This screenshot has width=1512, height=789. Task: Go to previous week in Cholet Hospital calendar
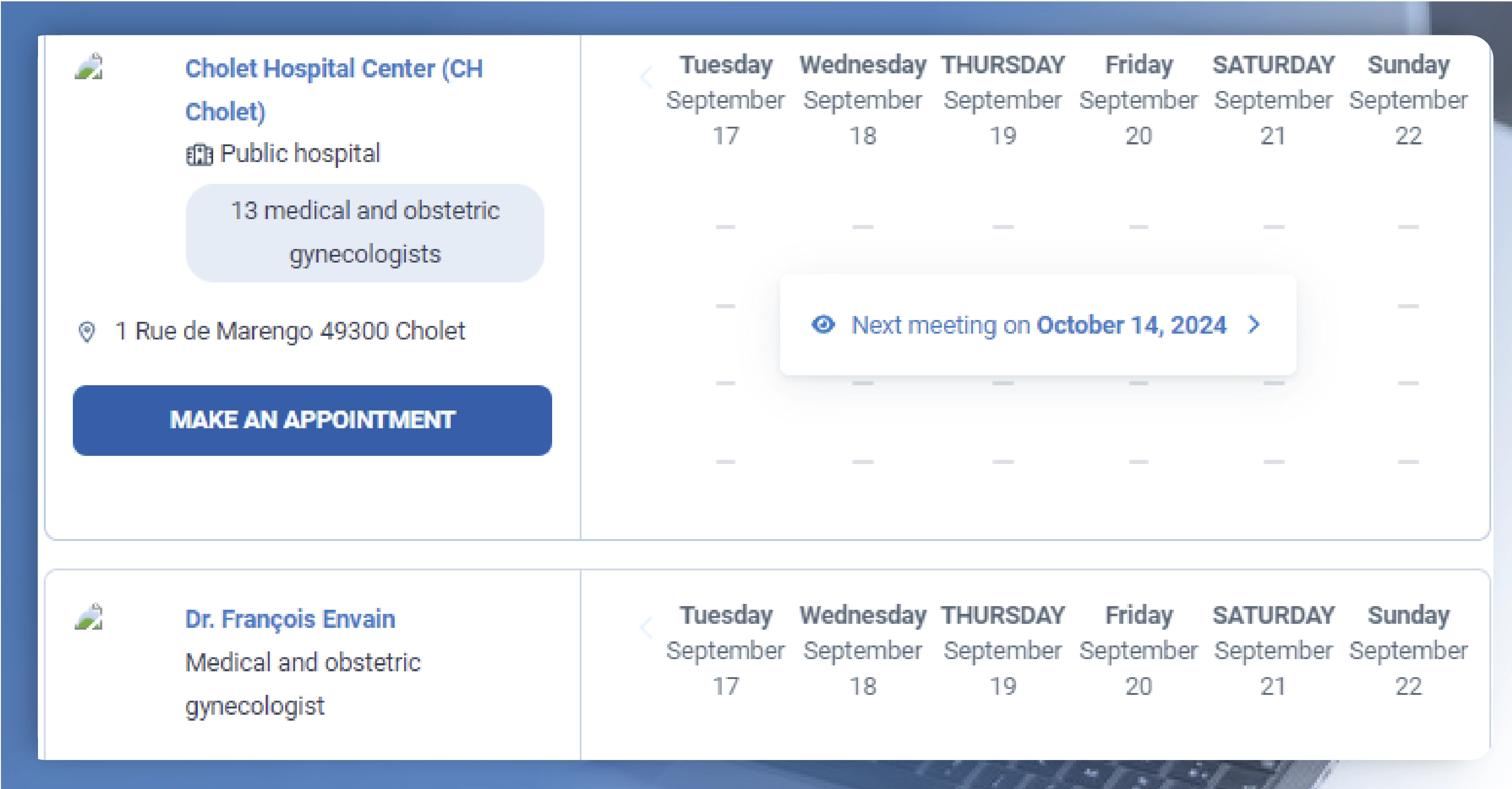coord(646,77)
